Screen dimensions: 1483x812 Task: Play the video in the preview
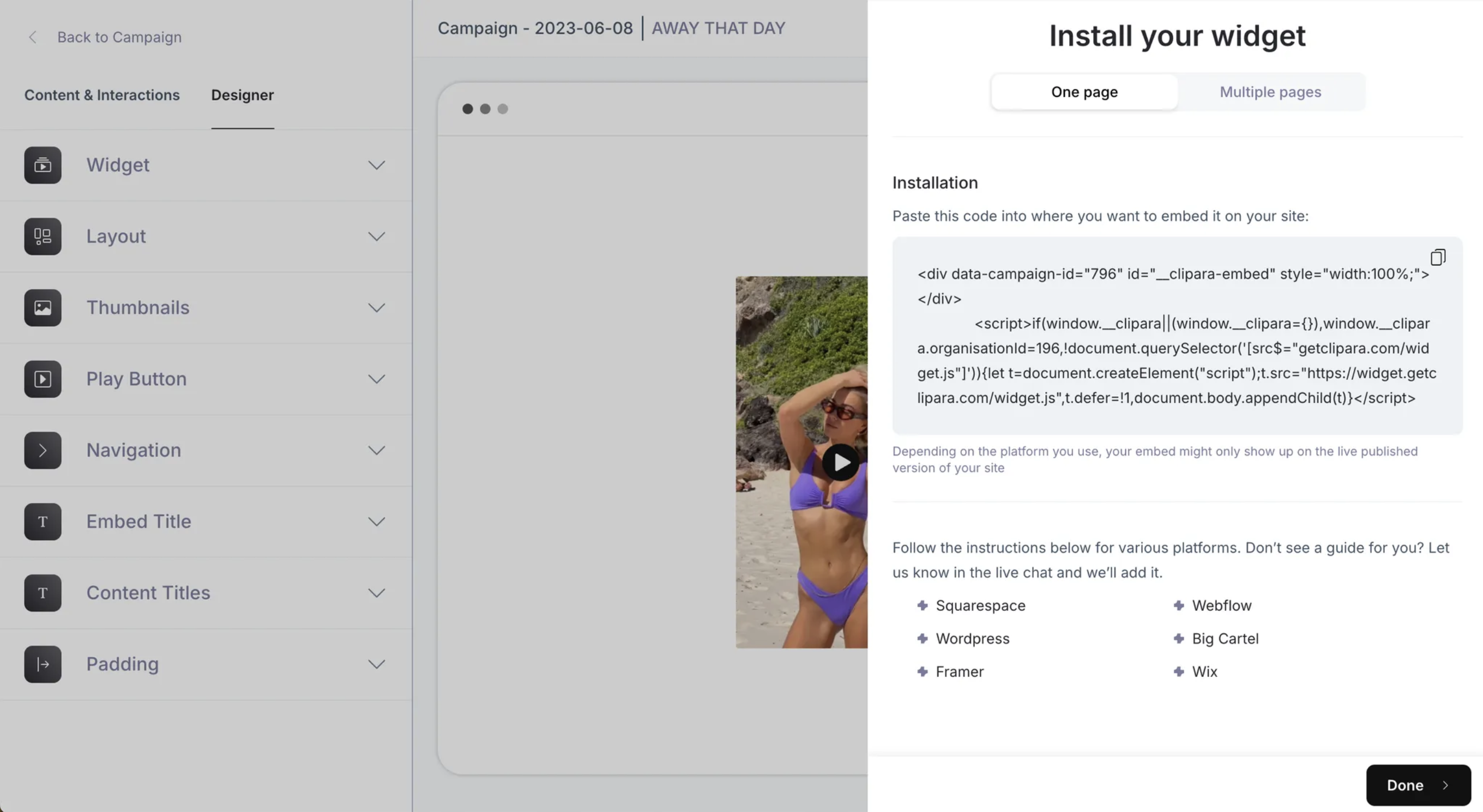tap(841, 462)
